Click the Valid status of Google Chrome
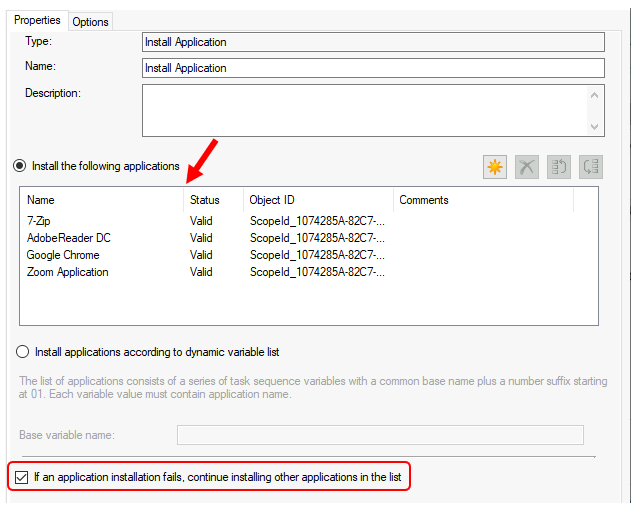 pos(201,255)
